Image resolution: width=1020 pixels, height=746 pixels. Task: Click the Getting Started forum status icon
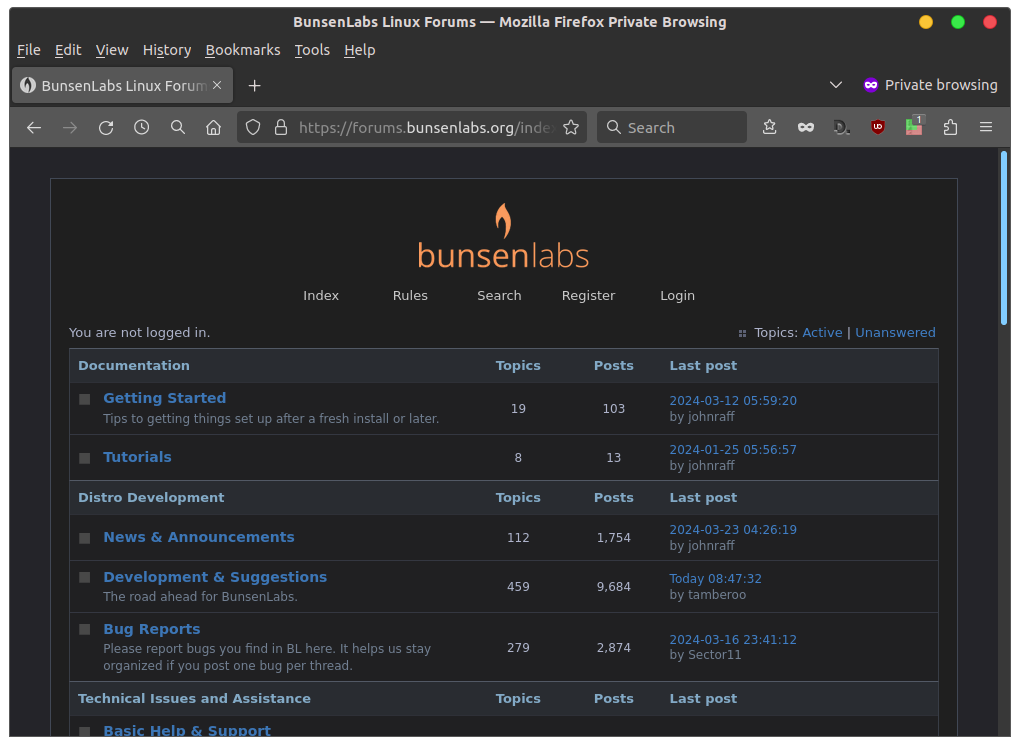[x=85, y=399]
